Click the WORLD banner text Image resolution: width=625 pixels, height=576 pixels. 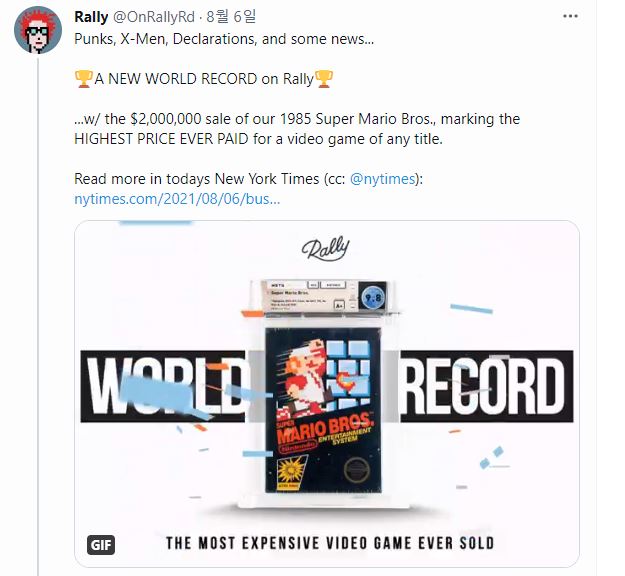click(165, 386)
